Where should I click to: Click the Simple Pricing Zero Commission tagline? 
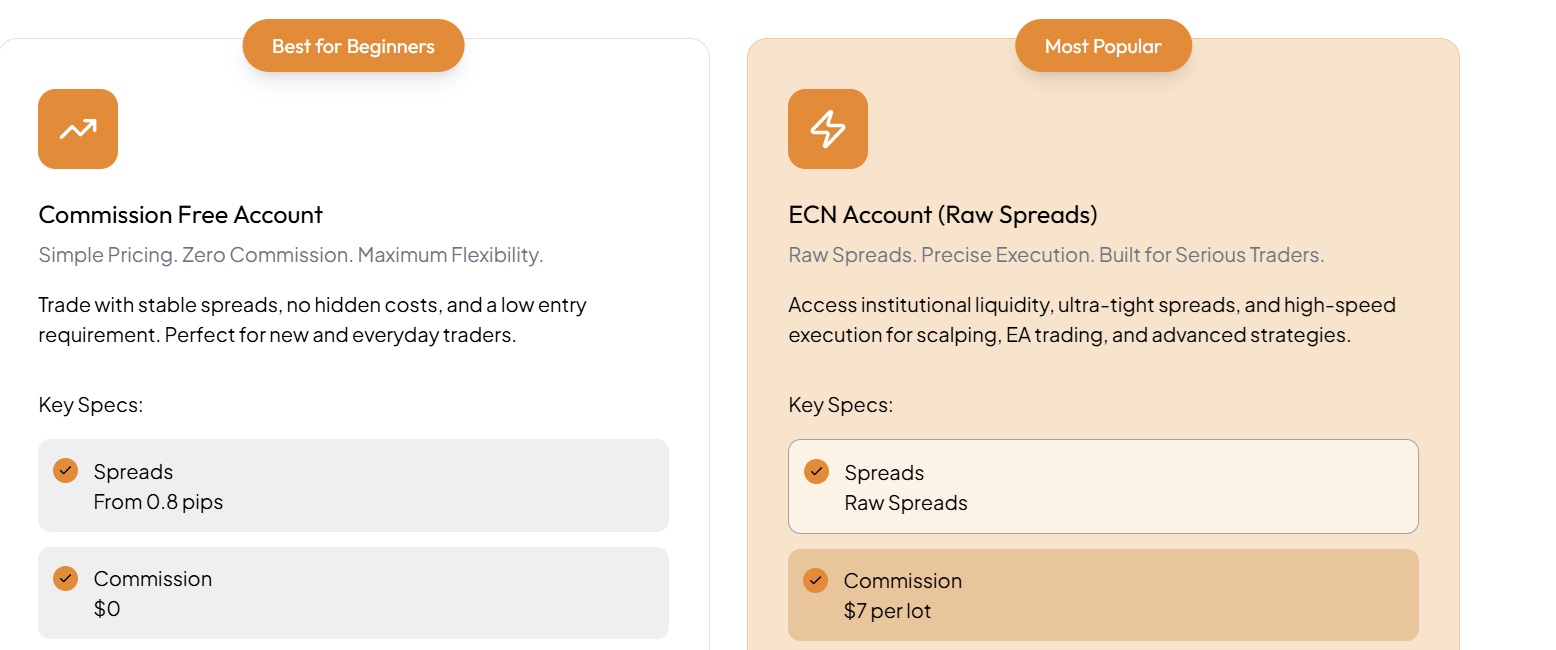291,255
